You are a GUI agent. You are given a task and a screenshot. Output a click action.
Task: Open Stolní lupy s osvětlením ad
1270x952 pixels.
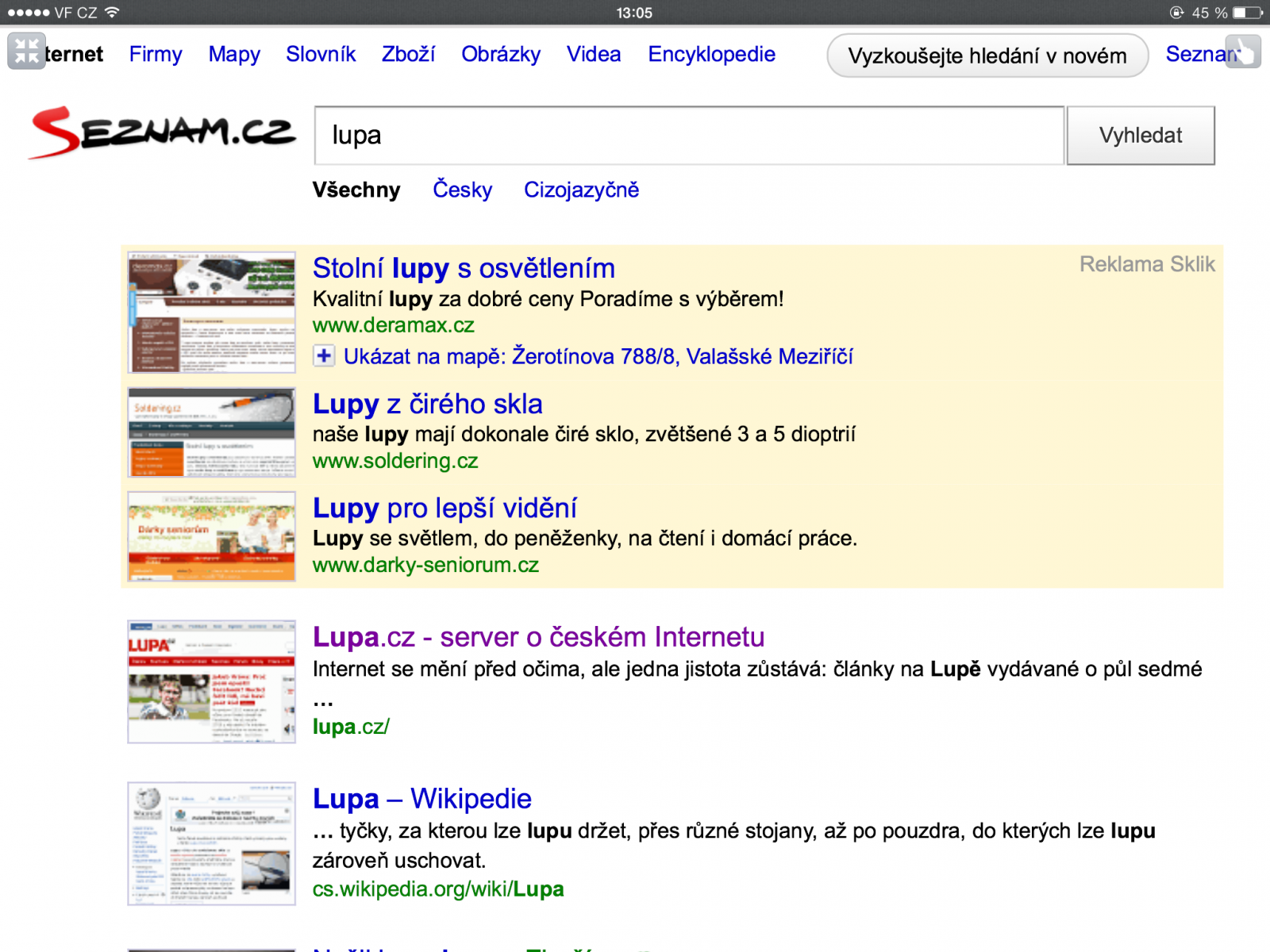point(464,268)
